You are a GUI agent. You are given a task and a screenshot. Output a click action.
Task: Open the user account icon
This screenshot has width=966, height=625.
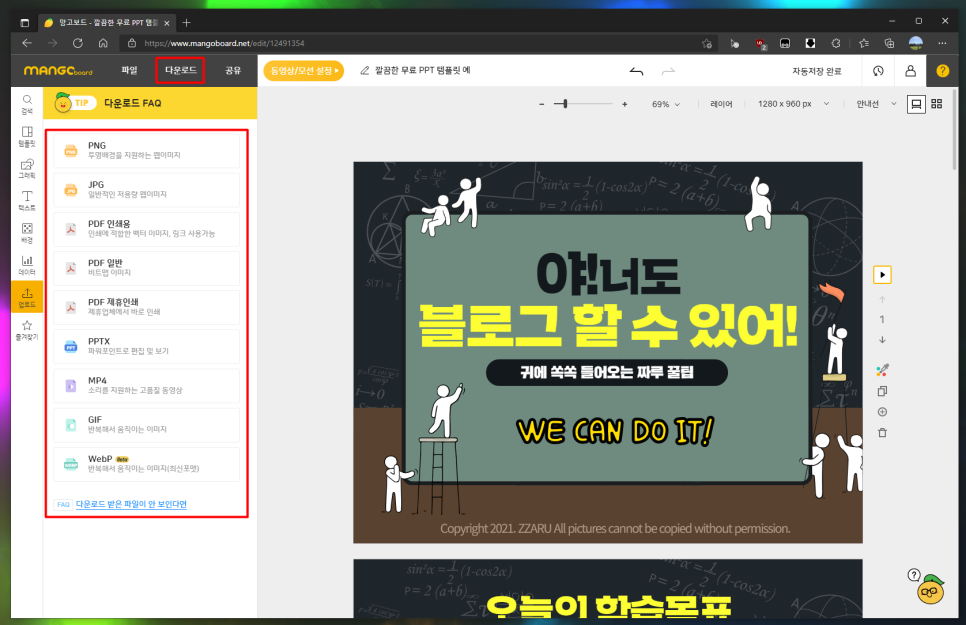pos(911,71)
